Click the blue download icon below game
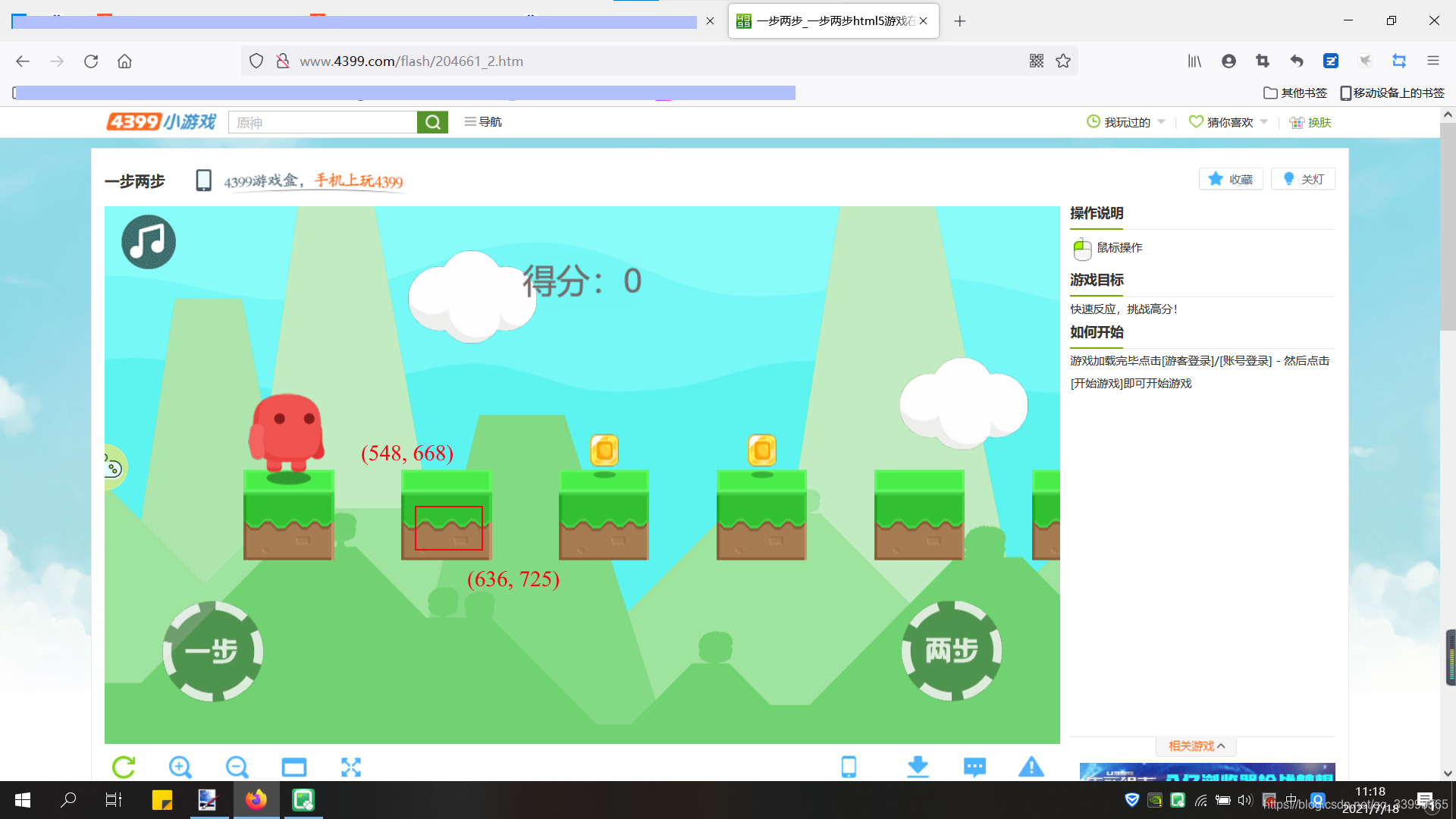 click(x=918, y=767)
